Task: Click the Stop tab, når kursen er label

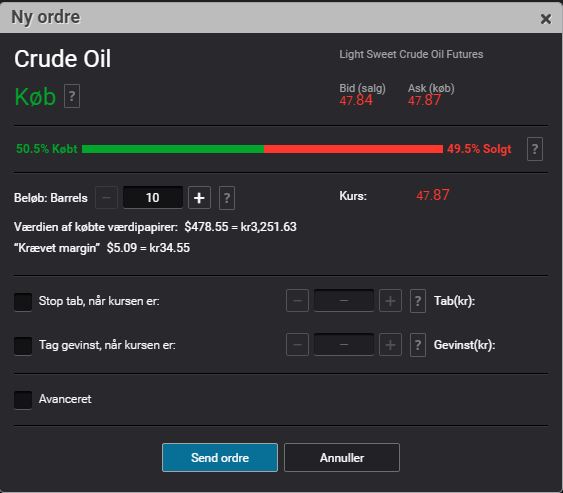Action: [x=99, y=301]
